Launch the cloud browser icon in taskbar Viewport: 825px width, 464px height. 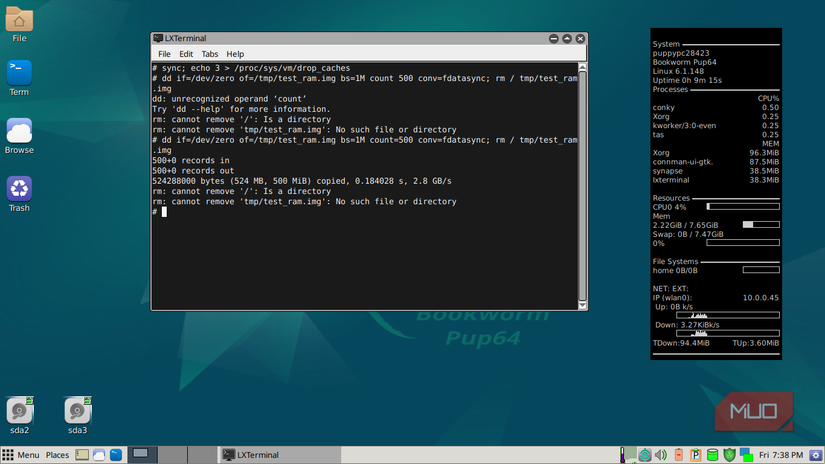click(99, 455)
